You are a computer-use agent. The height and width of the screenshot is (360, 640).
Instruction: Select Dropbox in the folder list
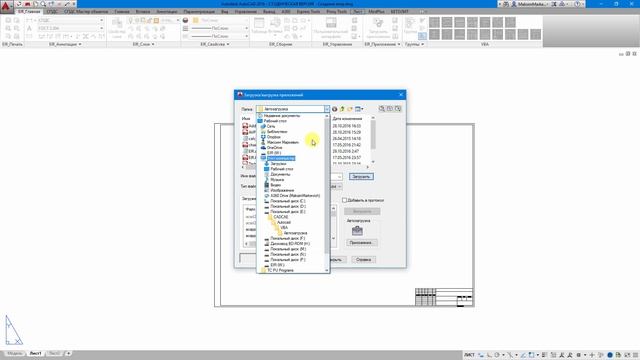(x=273, y=137)
